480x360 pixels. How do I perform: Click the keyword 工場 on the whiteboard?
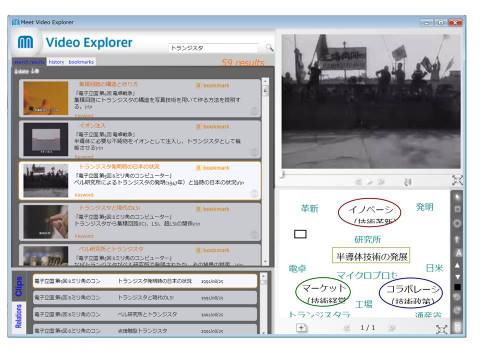click(x=364, y=304)
